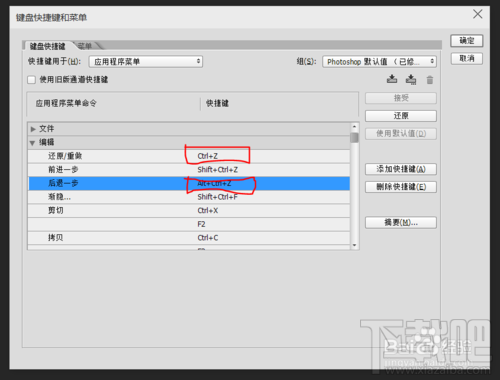Select the 拷贝 command row
The image size is (500, 380).
189,238
